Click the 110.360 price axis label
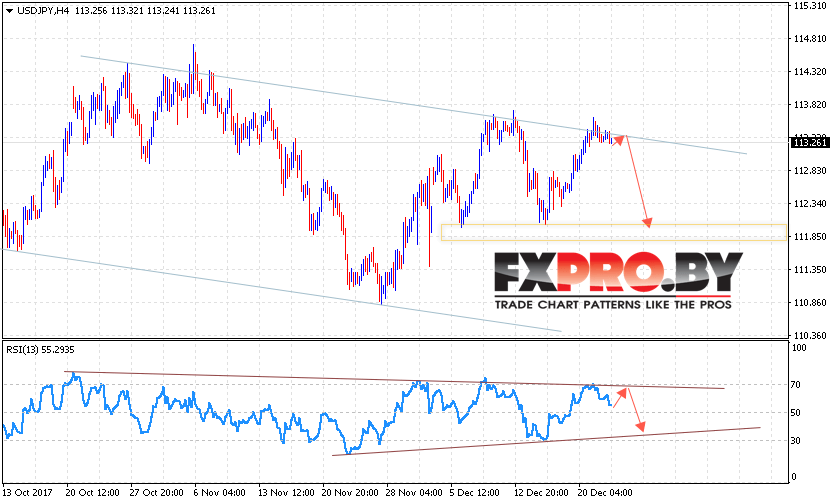Viewport: 831px width, 504px height. tap(810, 335)
